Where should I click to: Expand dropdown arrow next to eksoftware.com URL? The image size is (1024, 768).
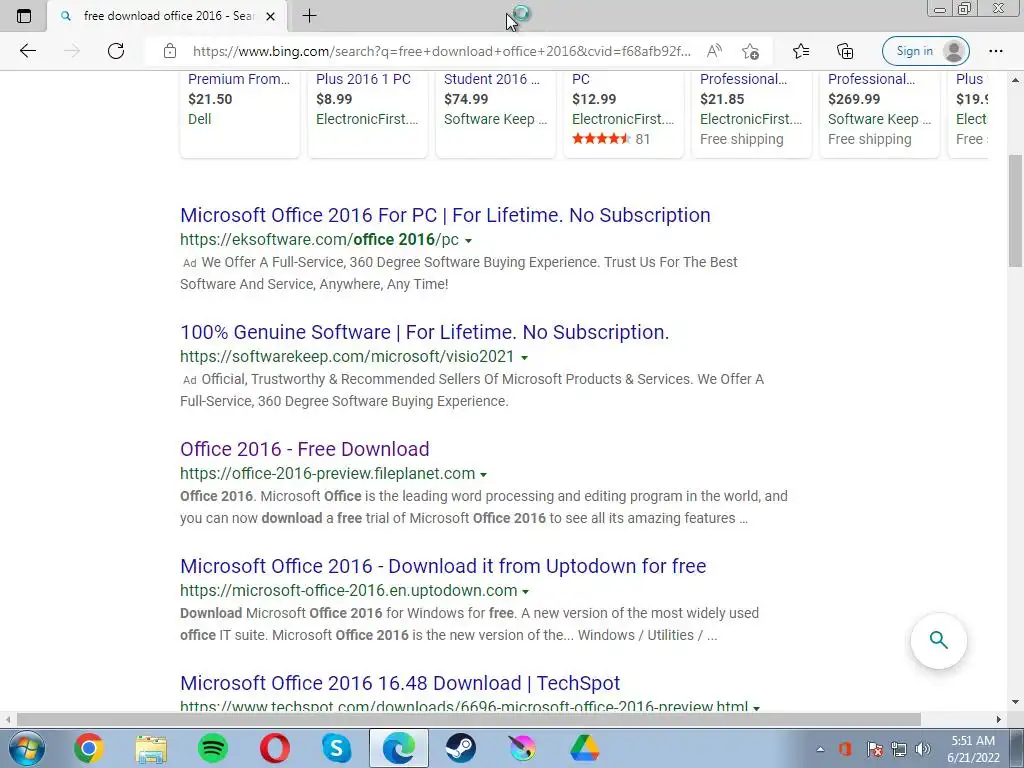click(x=468, y=241)
